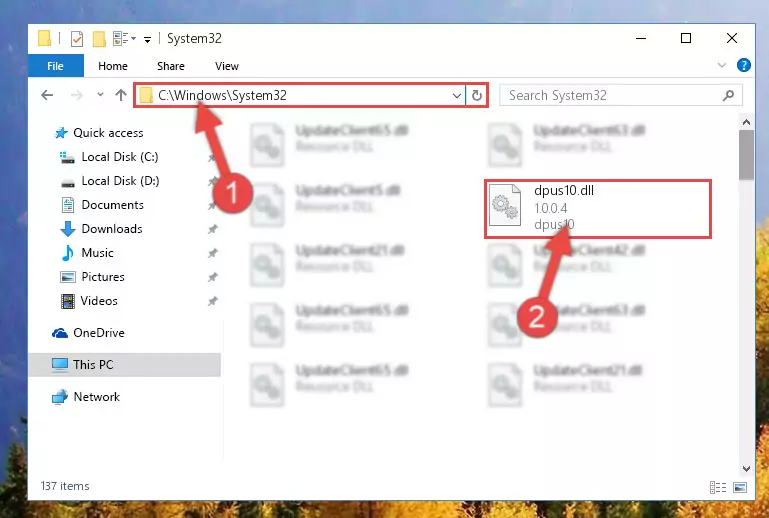Click the pin icon next to Downloads

click(212, 229)
